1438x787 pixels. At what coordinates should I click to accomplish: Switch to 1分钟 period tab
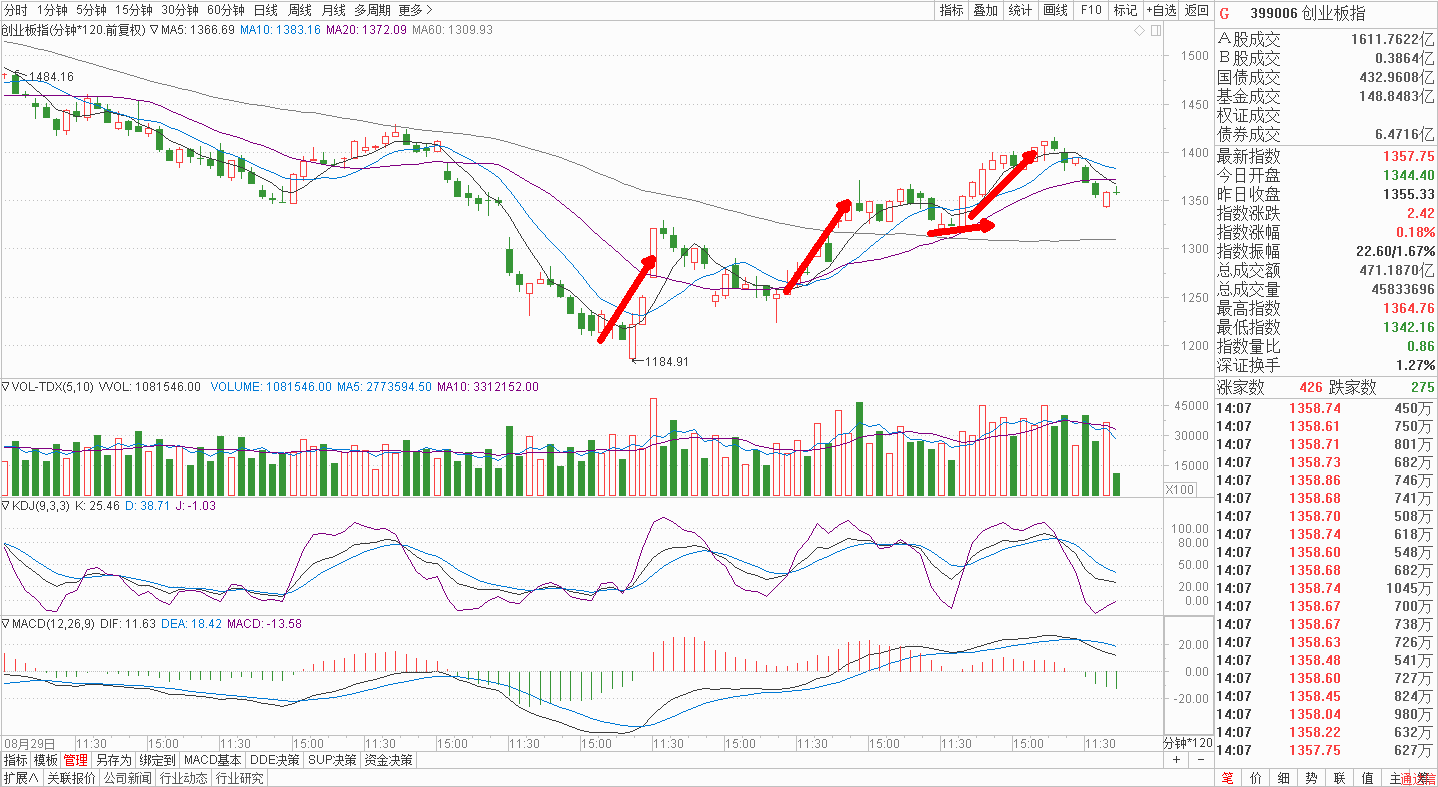[x=53, y=10]
